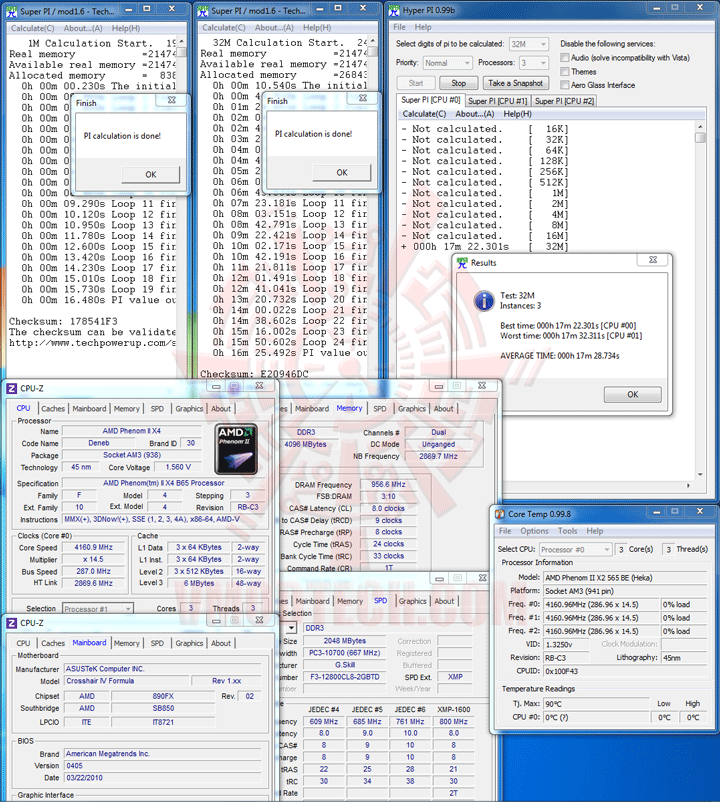Click the disabled Start button in Hyper PI

click(x=416, y=83)
